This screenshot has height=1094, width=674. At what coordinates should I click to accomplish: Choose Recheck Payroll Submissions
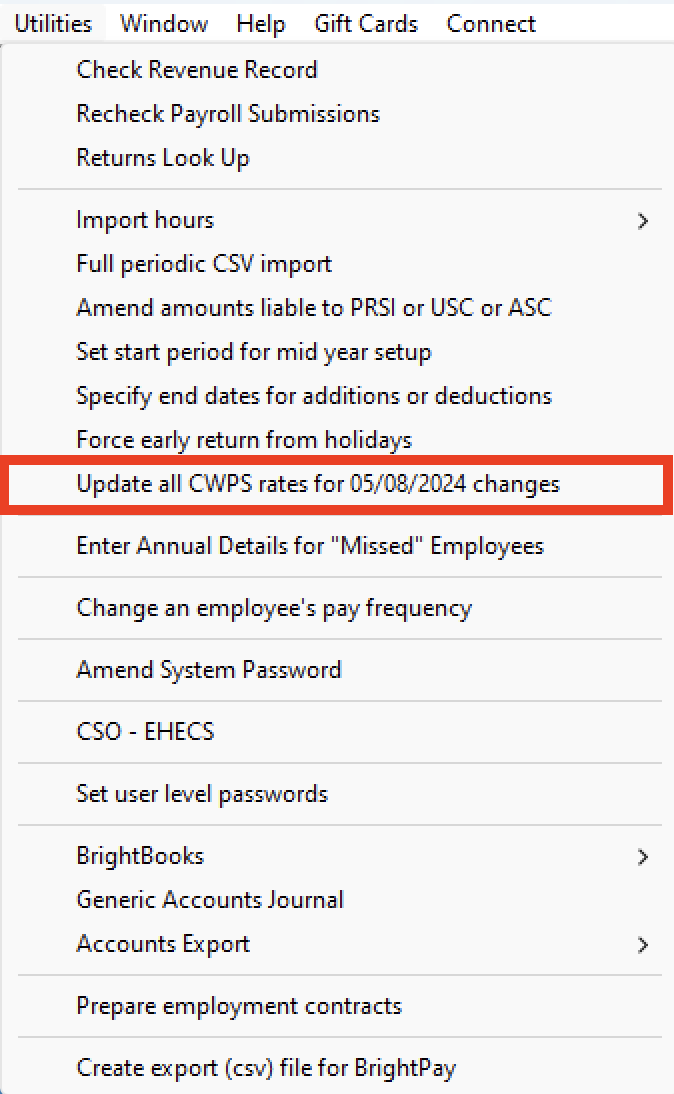(228, 114)
